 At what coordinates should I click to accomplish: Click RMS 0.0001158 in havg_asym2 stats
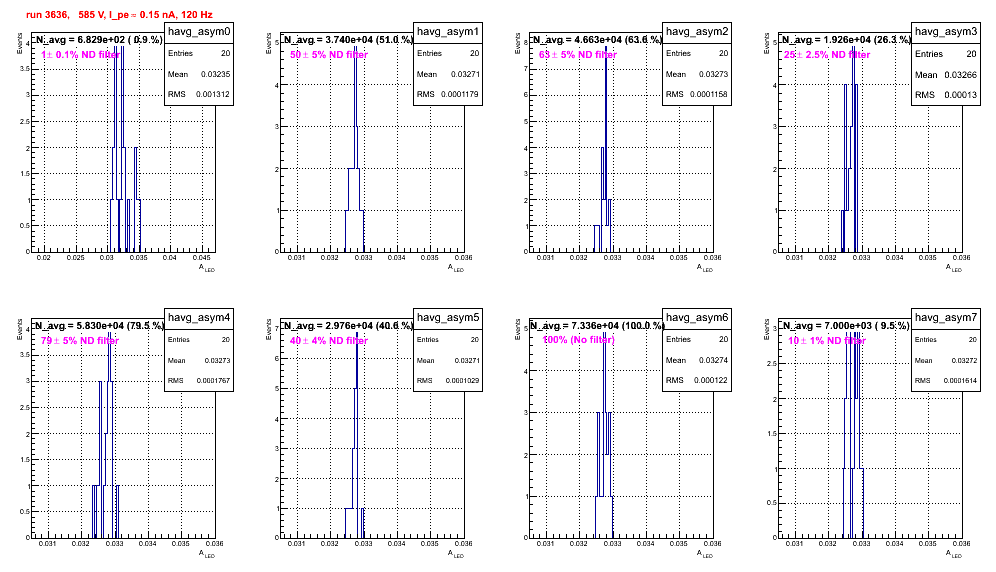(x=697, y=94)
